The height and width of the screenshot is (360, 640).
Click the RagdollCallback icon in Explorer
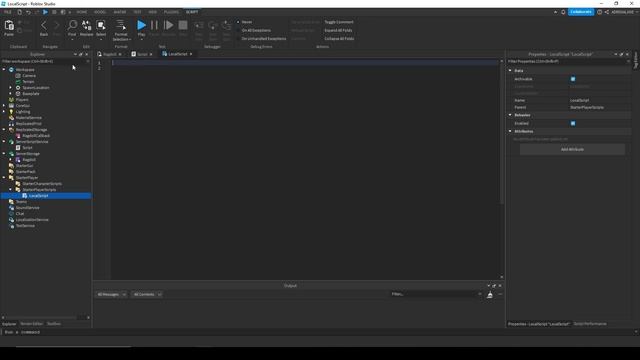click(18, 136)
